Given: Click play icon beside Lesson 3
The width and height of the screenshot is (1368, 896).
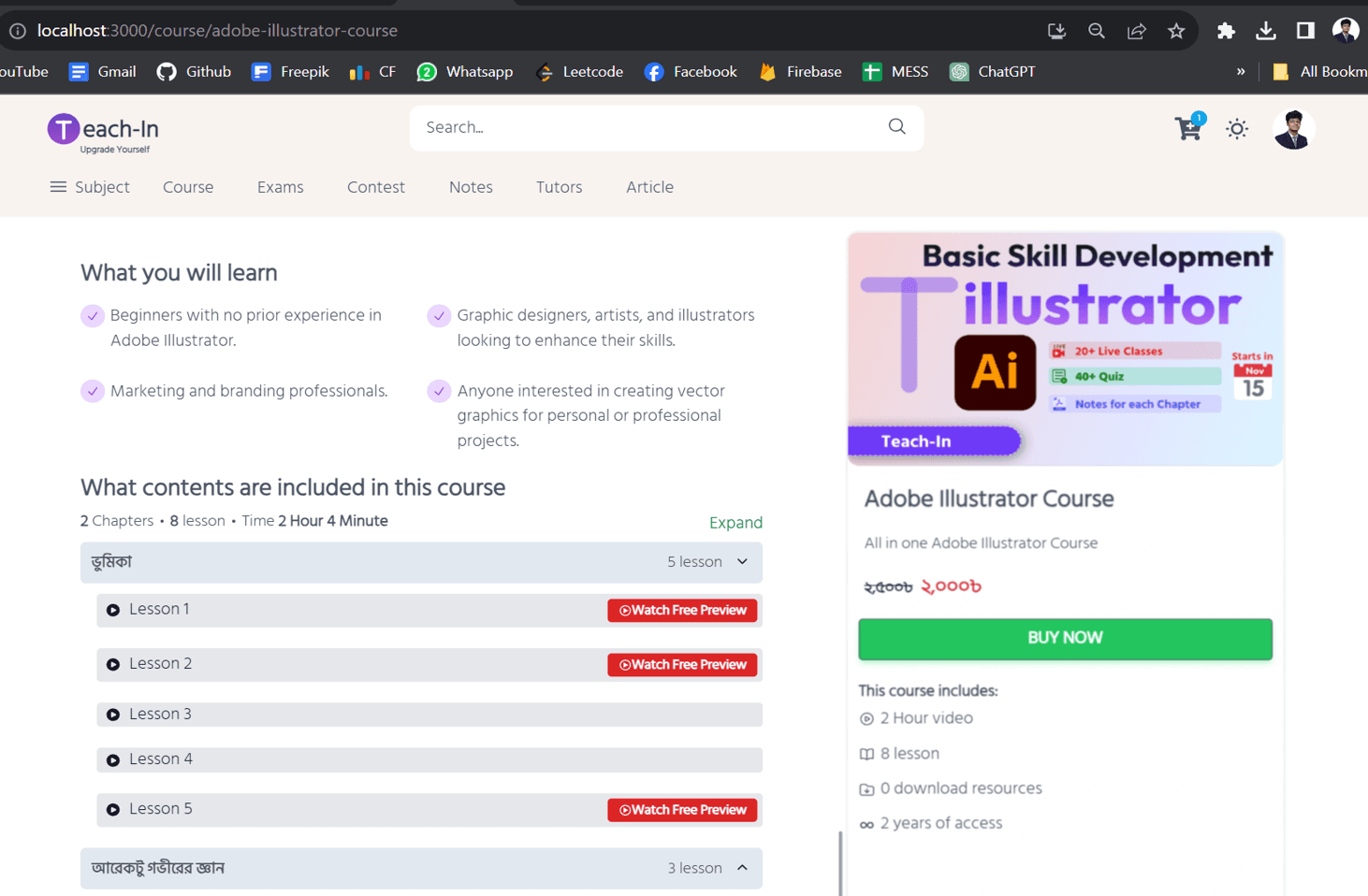Looking at the screenshot, I should [x=113, y=715].
